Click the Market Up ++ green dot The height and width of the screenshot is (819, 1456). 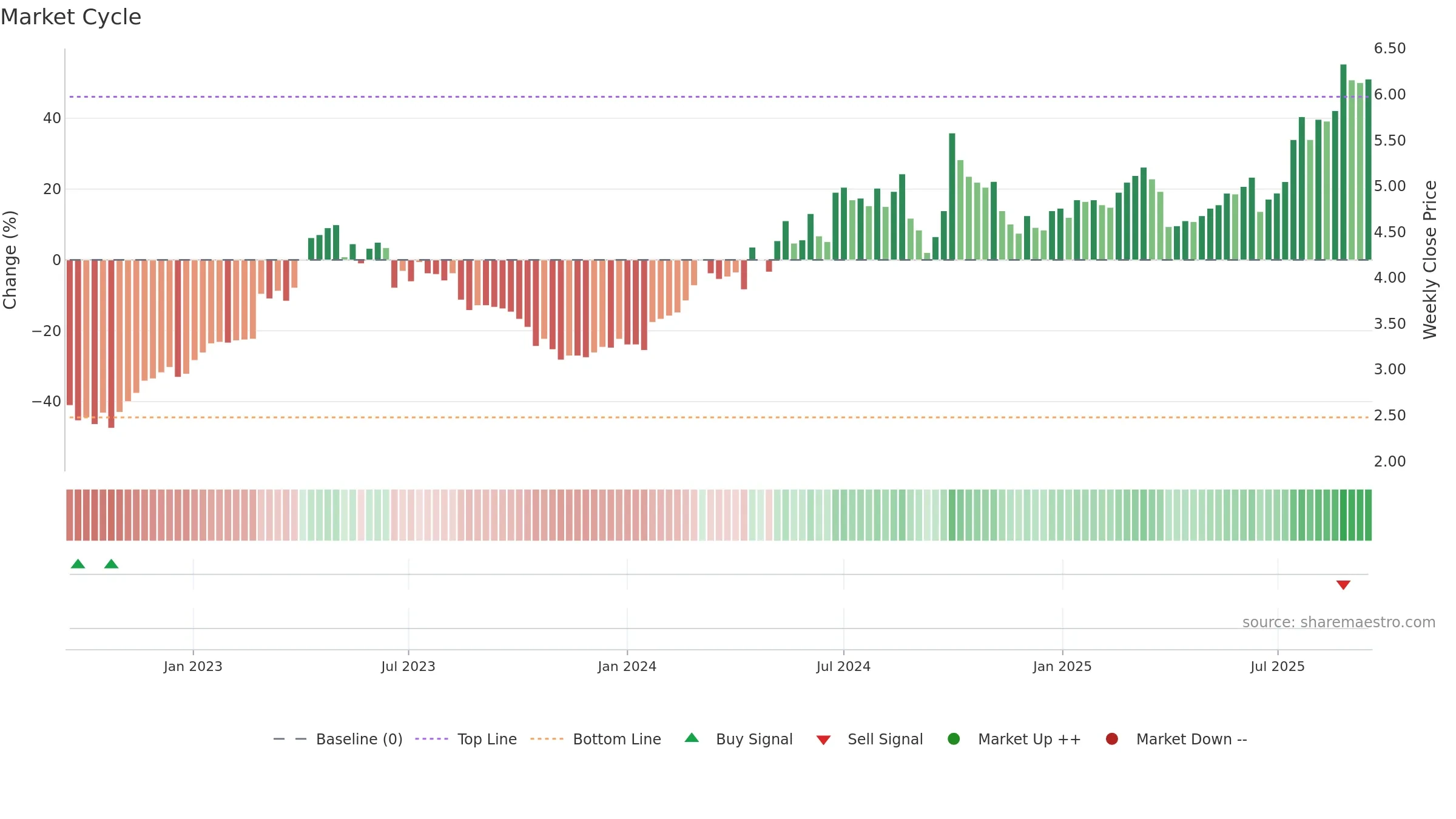(954, 739)
